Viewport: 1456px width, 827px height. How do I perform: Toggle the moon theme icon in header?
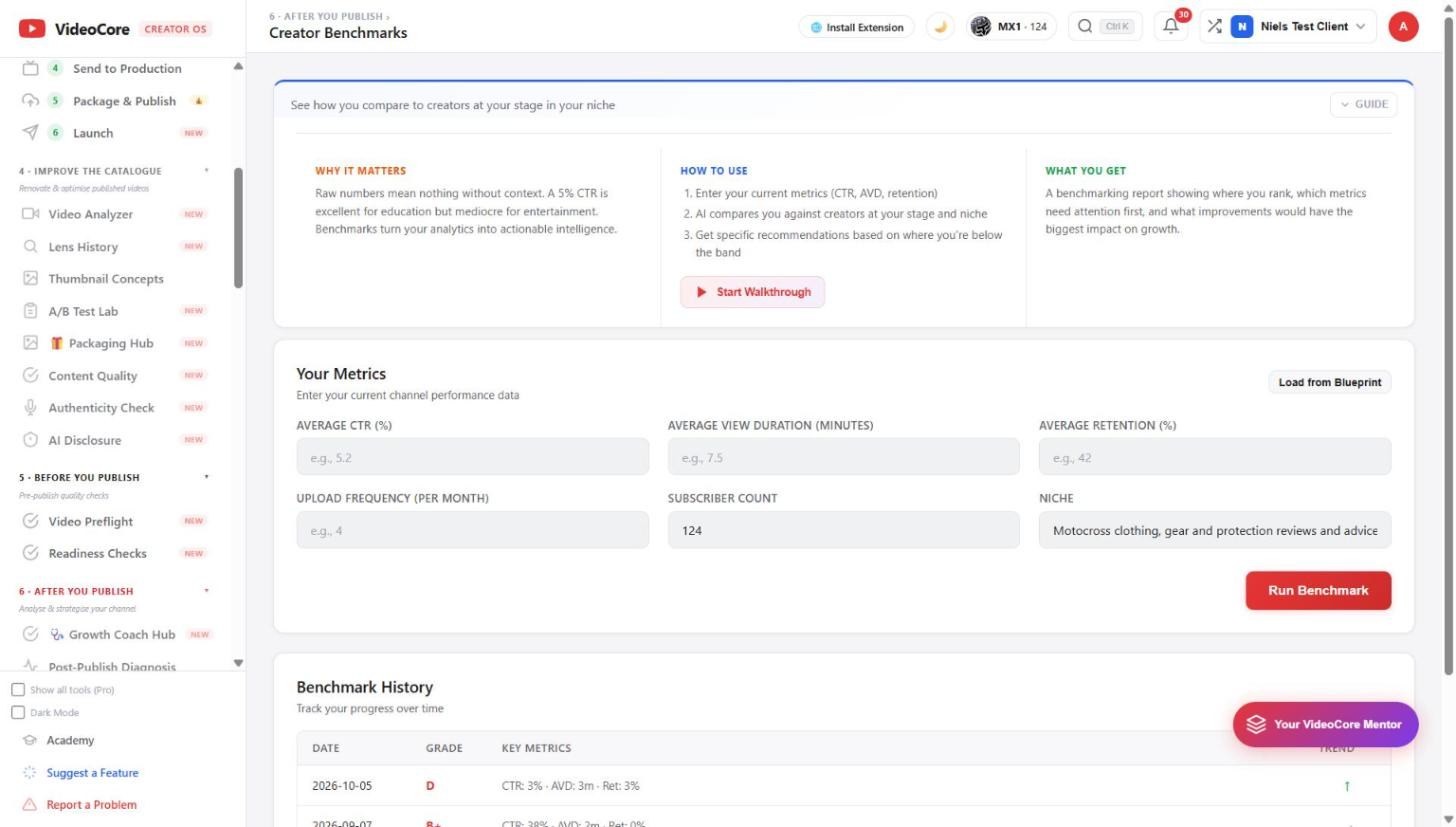point(940,27)
